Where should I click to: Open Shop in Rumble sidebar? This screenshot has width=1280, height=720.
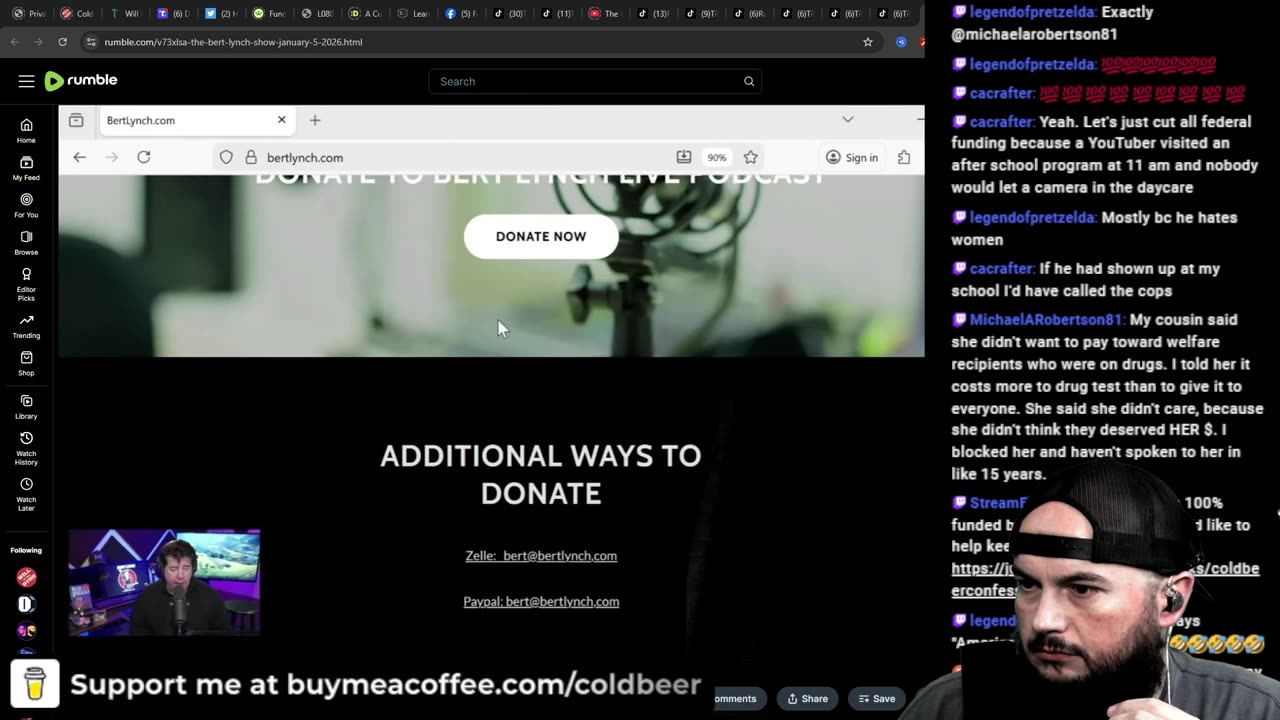click(26, 363)
